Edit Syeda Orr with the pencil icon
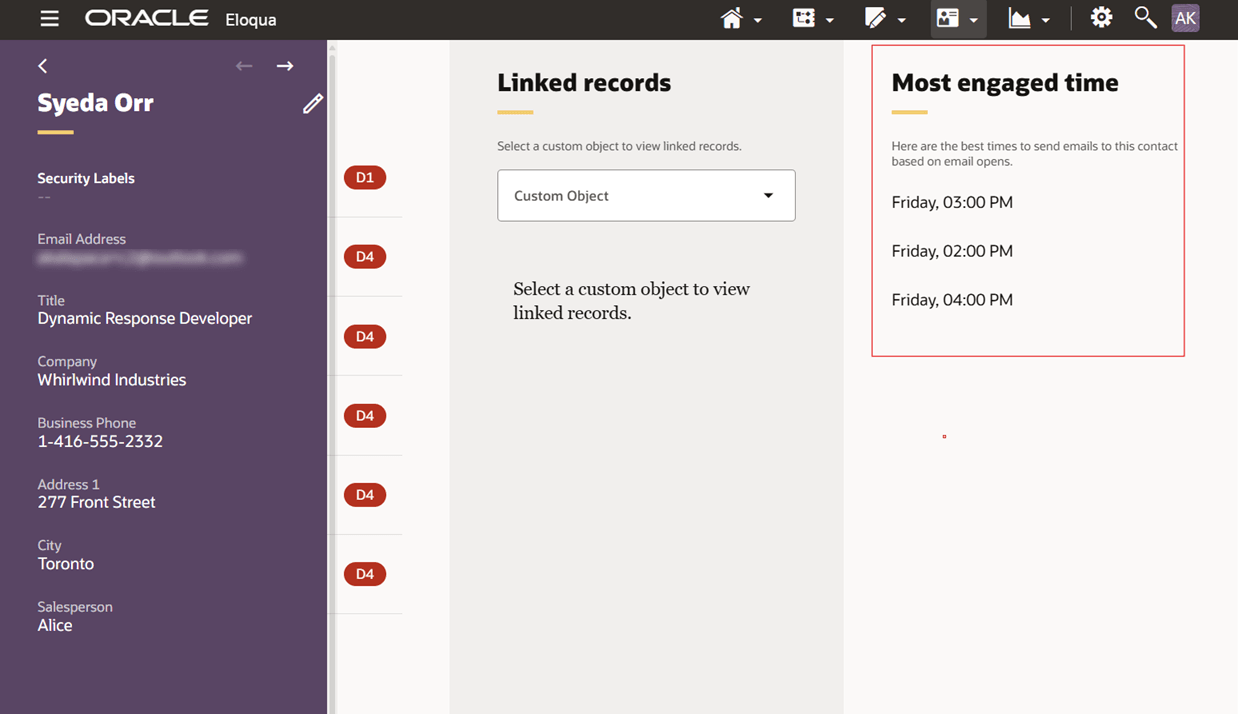Viewport: 1238px width, 714px height. [x=313, y=103]
